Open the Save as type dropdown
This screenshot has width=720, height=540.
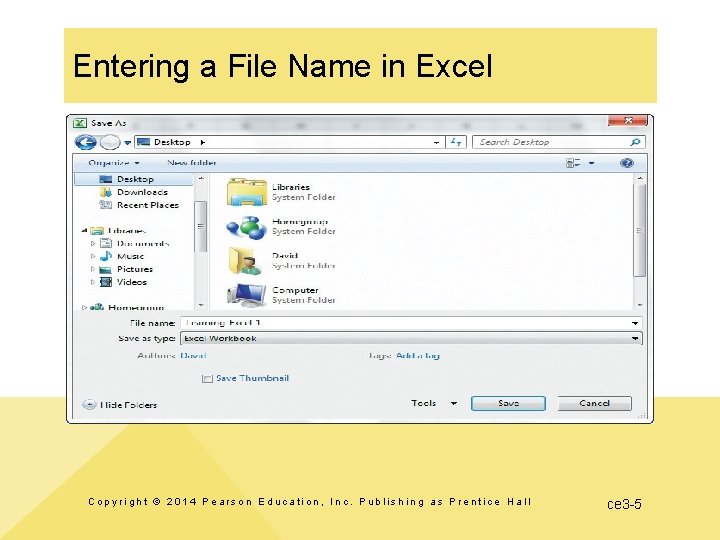coord(411,338)
